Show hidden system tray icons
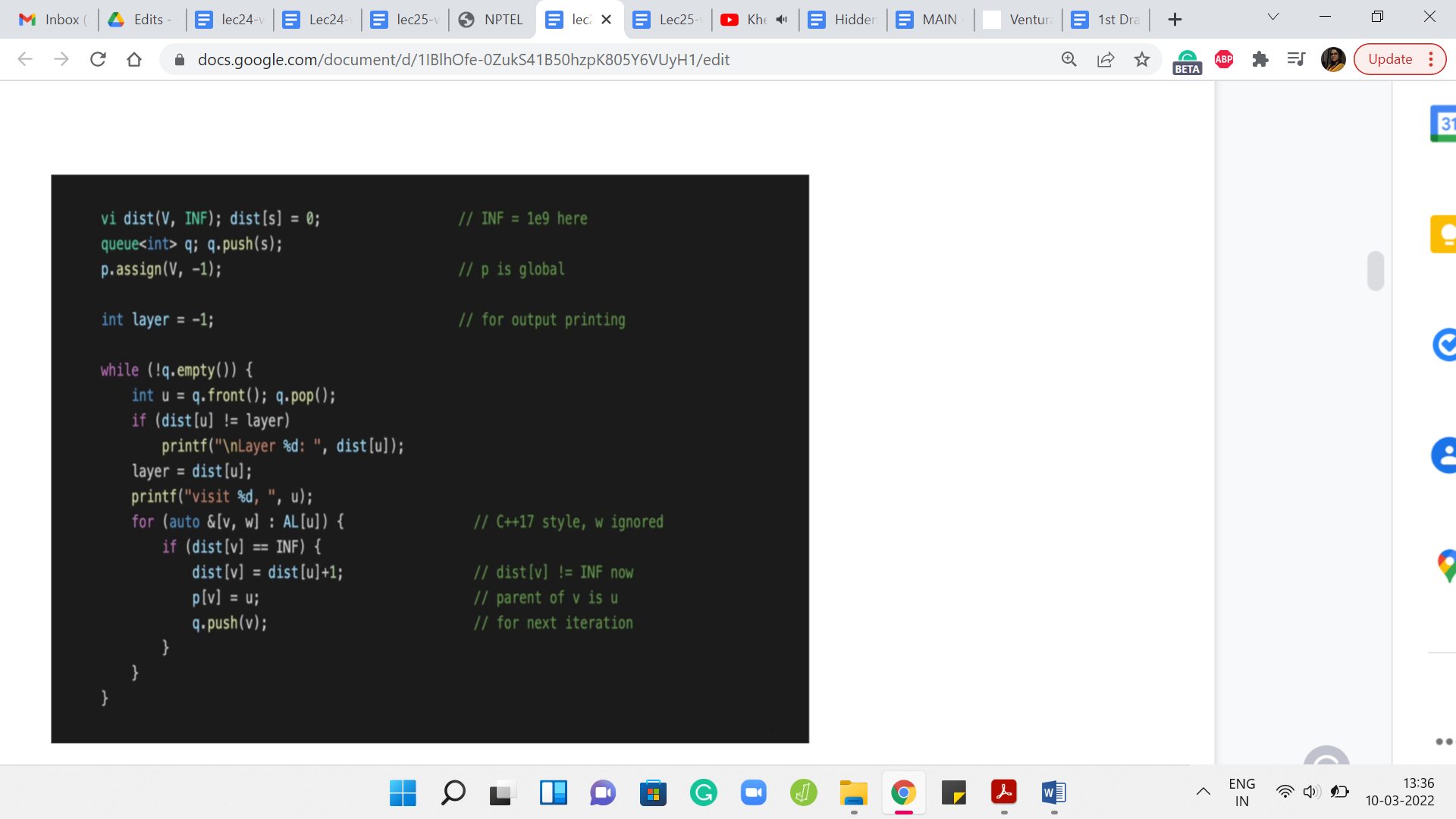1456x819 pixels. pyautogui.click(x=1203, y=792)
